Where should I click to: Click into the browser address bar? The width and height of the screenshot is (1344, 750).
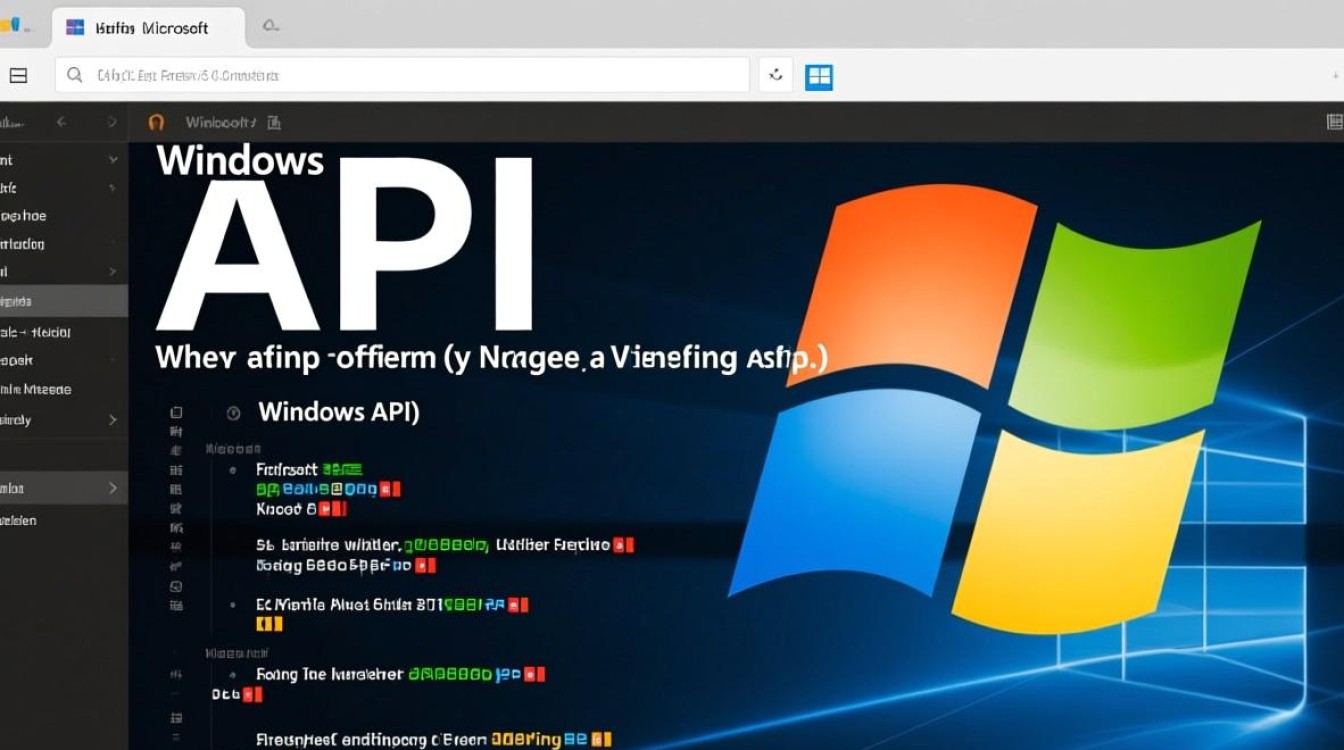400,75
